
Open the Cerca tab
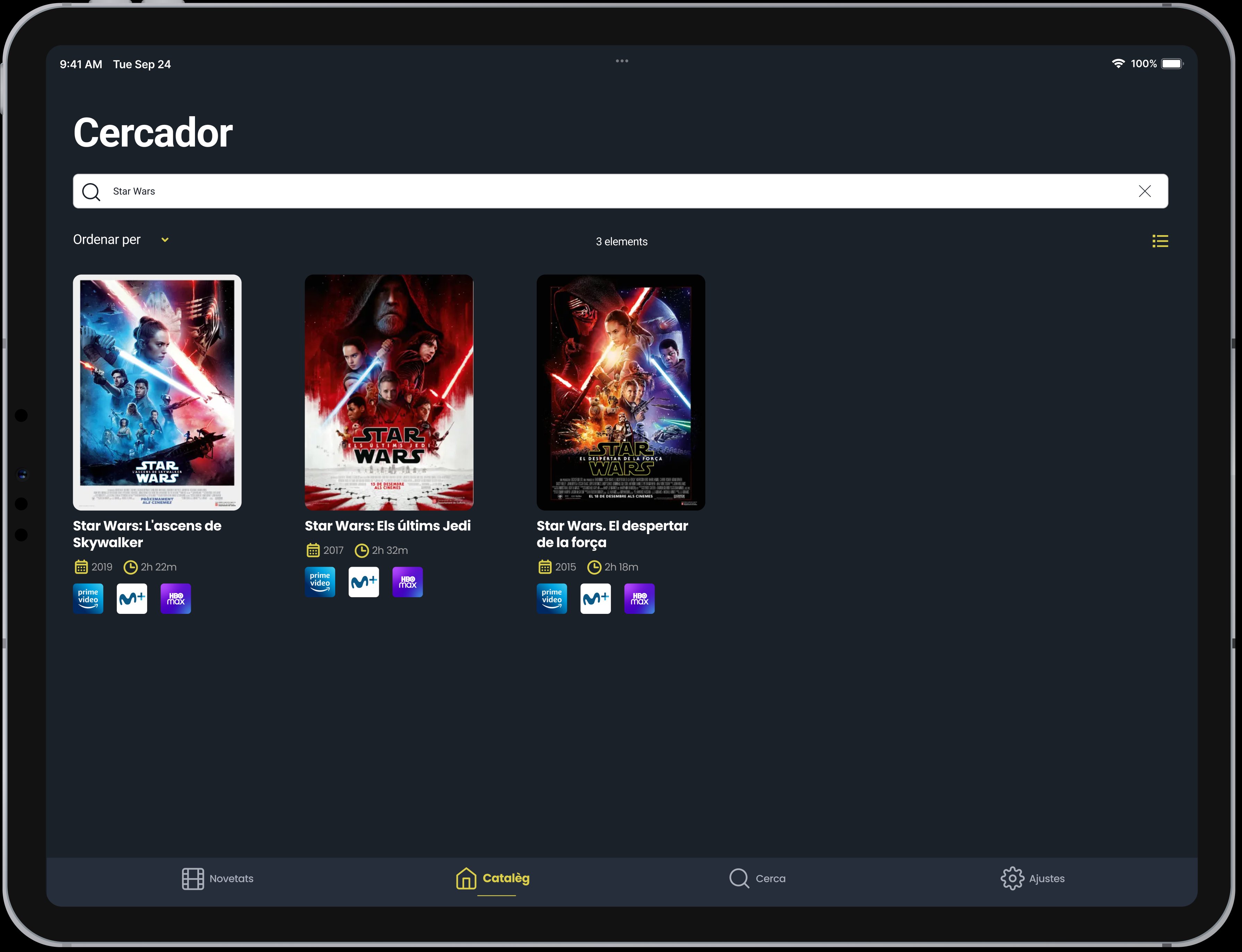[757, 878]
